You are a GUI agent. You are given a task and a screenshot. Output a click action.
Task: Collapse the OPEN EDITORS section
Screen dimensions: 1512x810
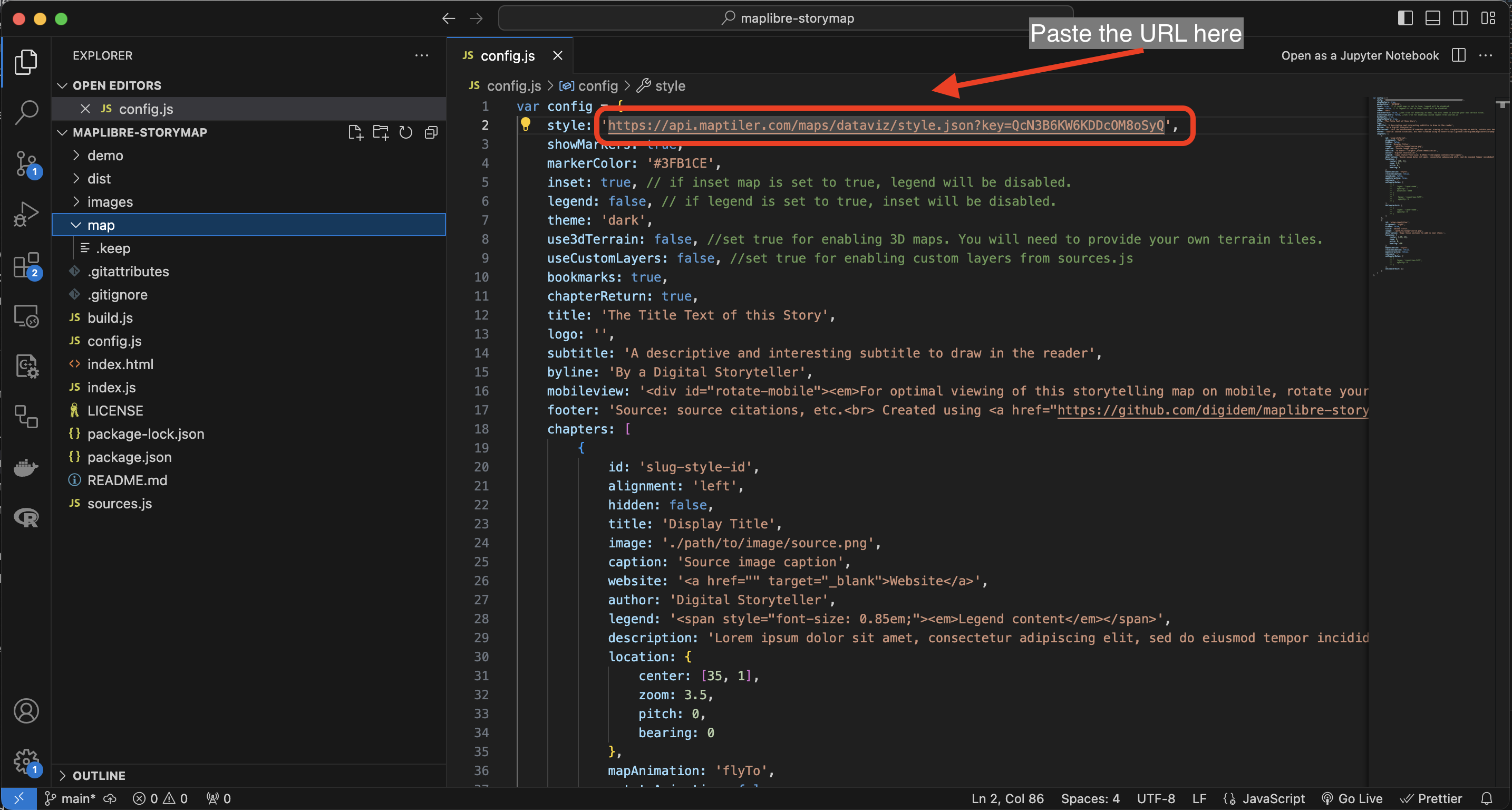click(x=116, y=86)
